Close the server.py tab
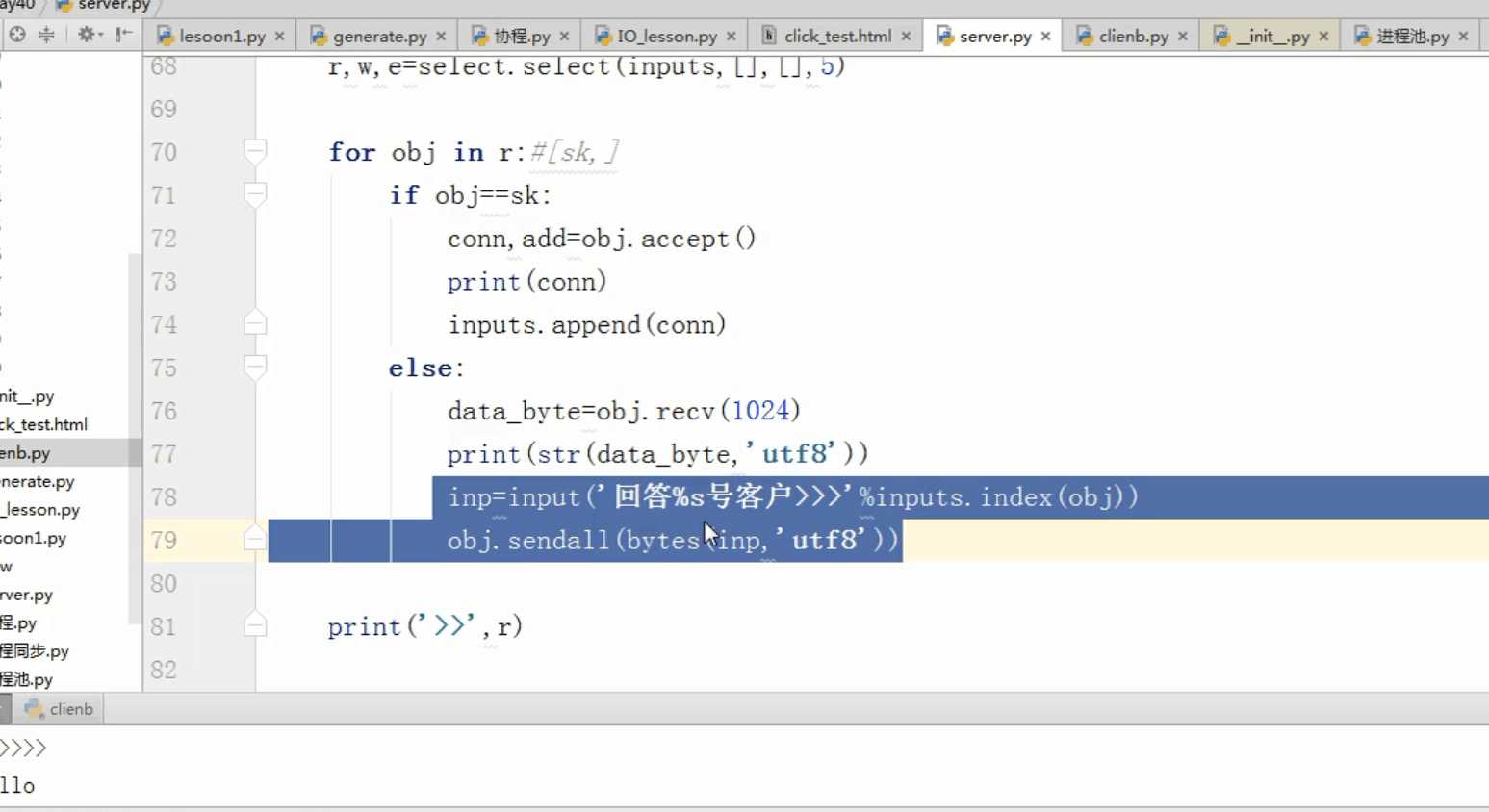Viewport: 1489px width, 812px height. tap(1045, 36)
